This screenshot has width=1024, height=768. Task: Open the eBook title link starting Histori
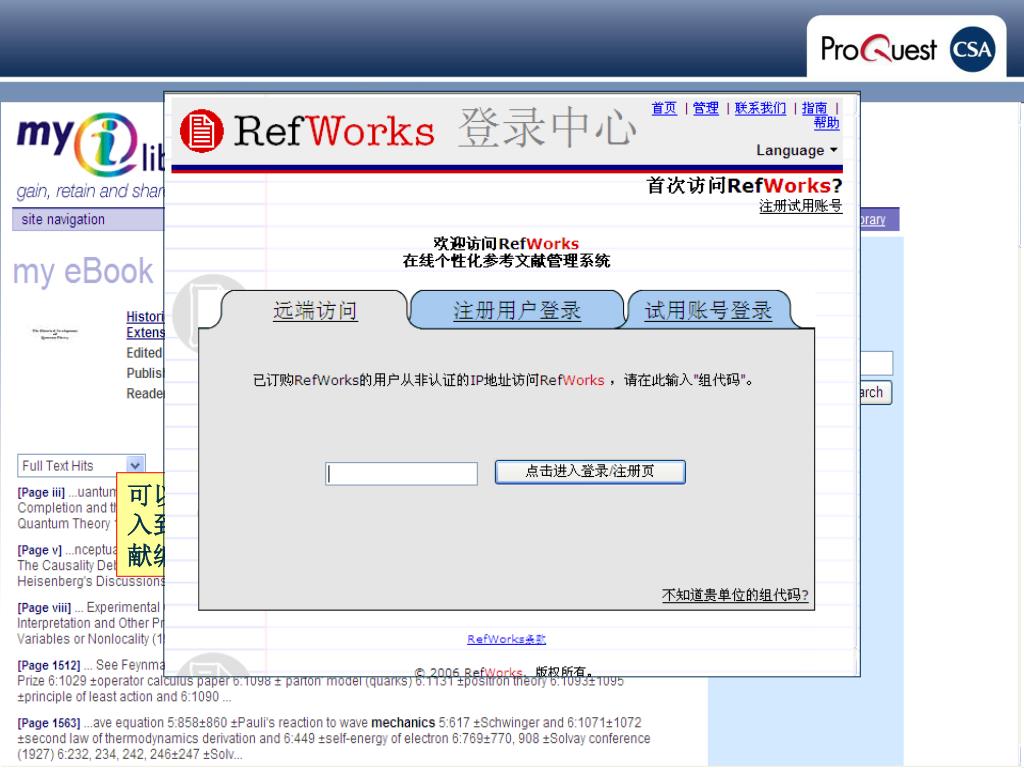[145, 325]
